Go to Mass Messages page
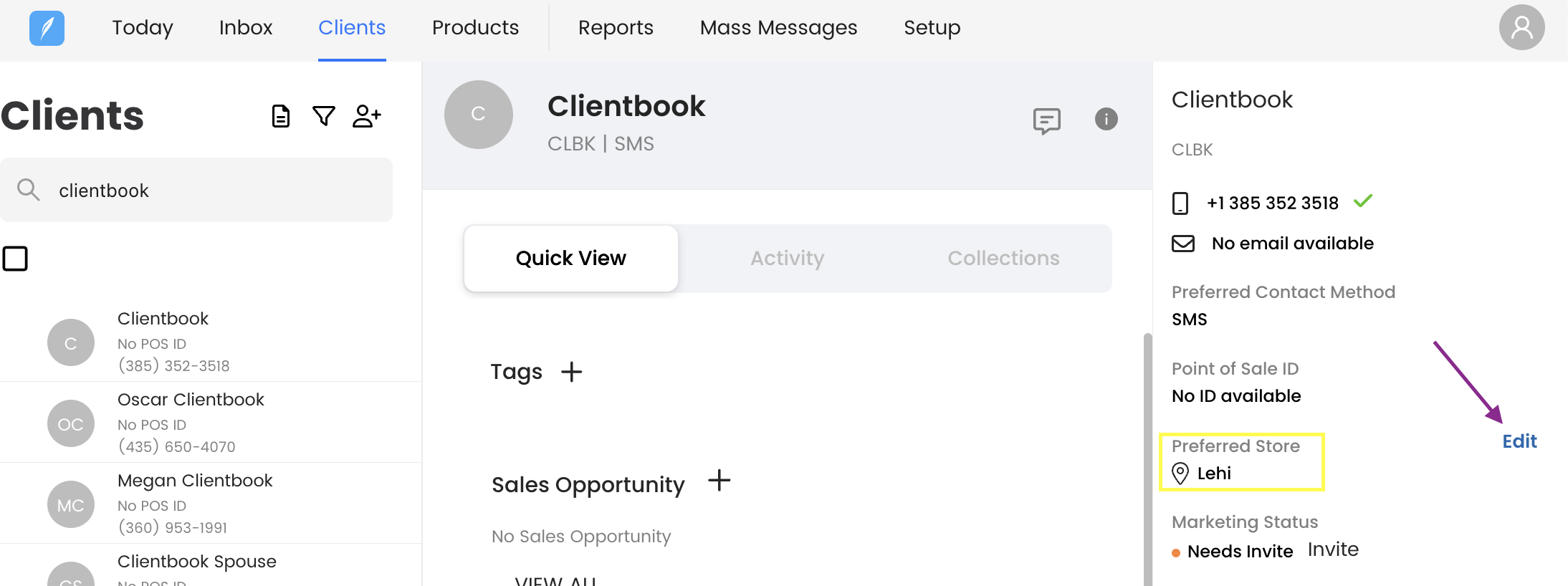The width and height of the screenshot is (1568, 586). coord(778,28)
